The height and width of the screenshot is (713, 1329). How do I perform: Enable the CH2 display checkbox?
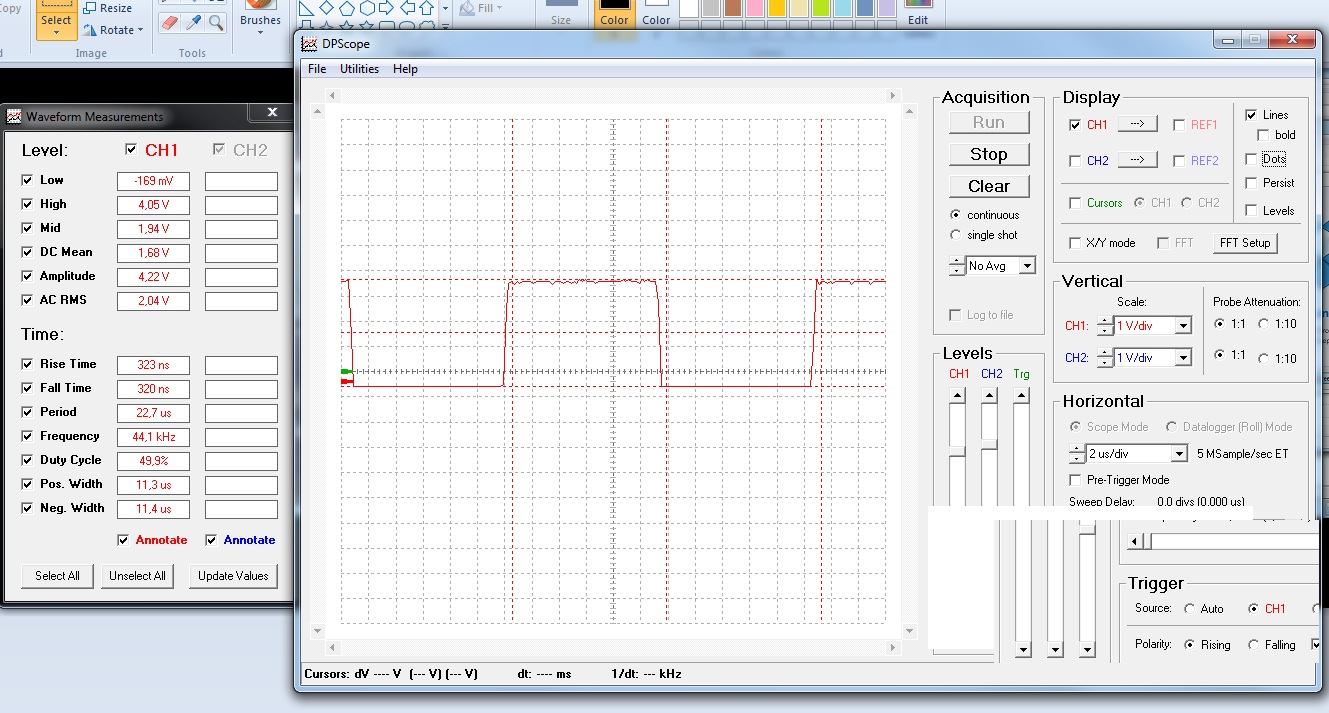point(1075,161)
